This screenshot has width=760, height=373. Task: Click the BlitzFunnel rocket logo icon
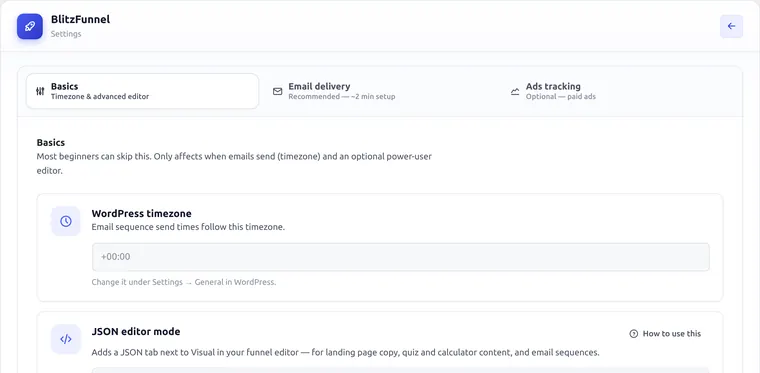point(30,26)
